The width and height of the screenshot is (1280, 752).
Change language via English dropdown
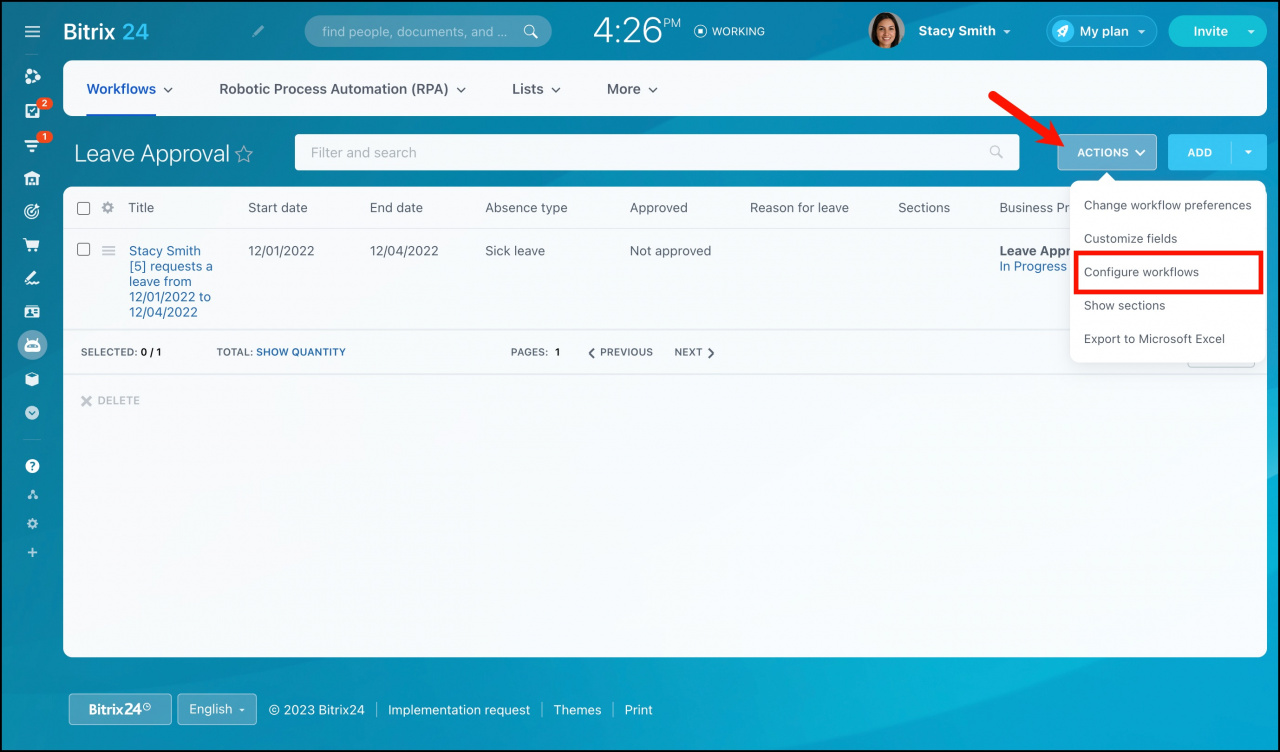(x=217, y=709)
